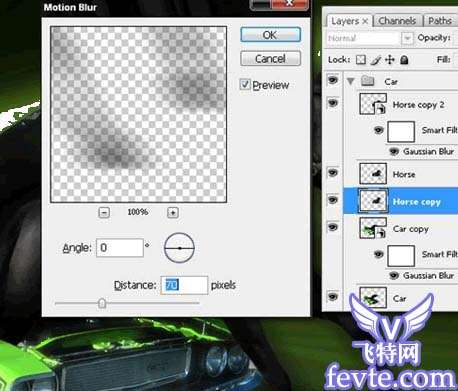Collapse the Car group triangle
The image size is (458, 391).
coord(350,81)
